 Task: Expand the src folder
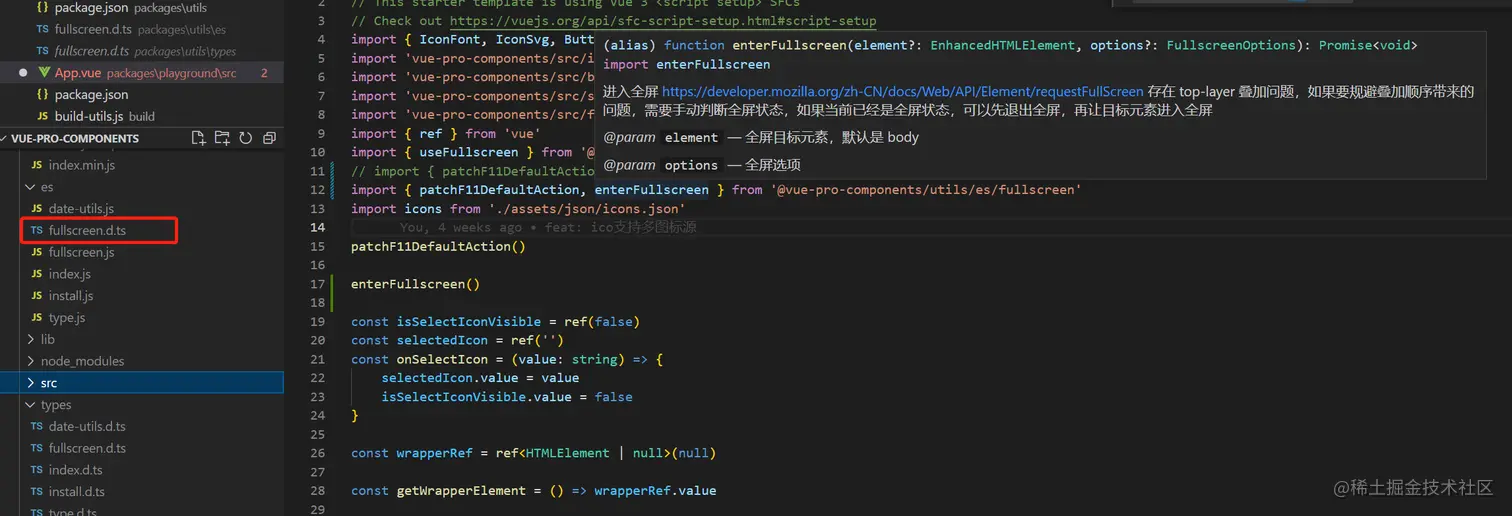(x=29, y=383)
